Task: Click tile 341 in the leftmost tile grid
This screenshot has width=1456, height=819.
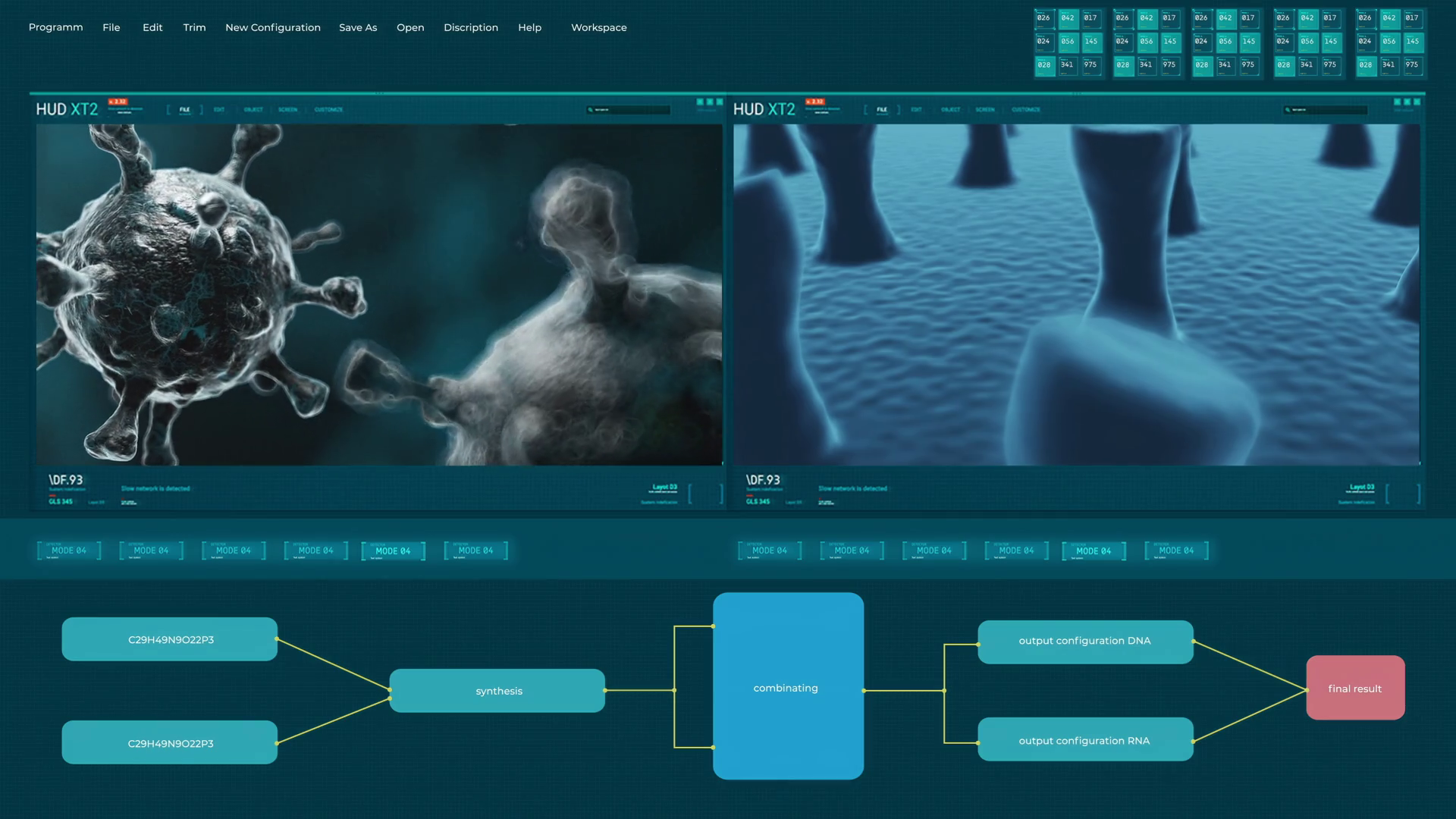Action: click(x=1067, y=65)
